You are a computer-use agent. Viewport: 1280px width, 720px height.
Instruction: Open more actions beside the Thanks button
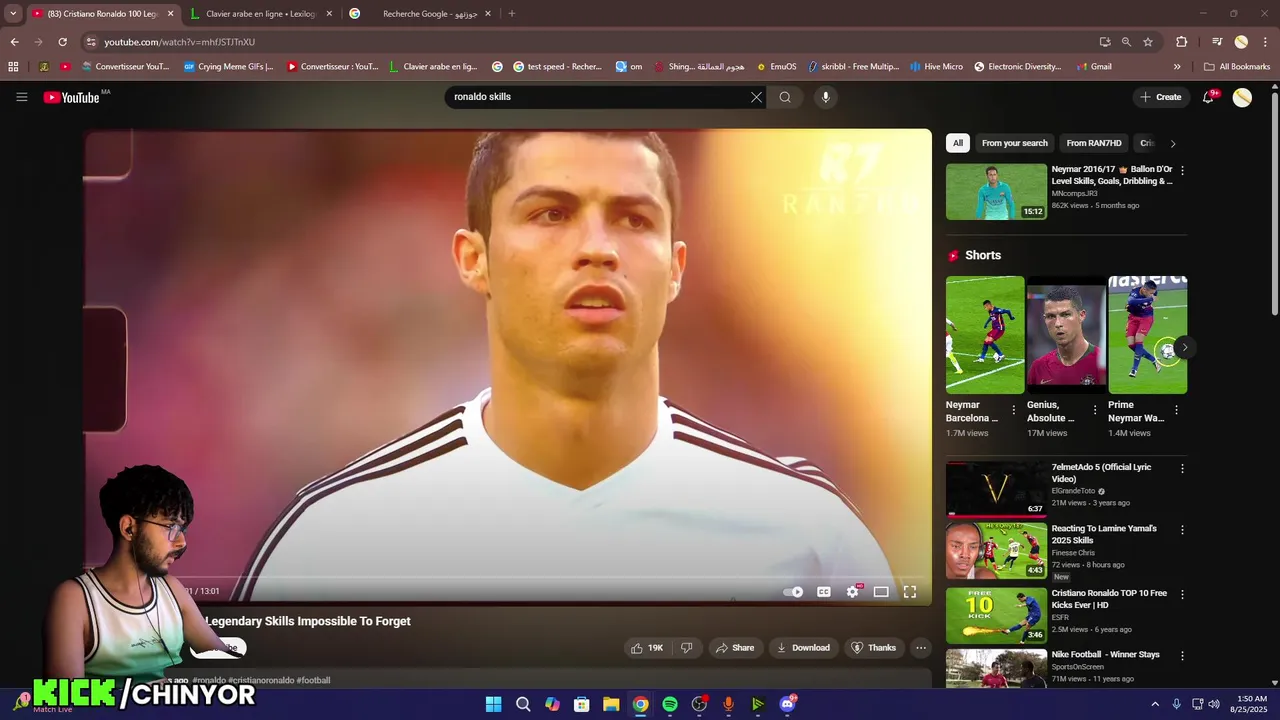click(x=921, y=648)
